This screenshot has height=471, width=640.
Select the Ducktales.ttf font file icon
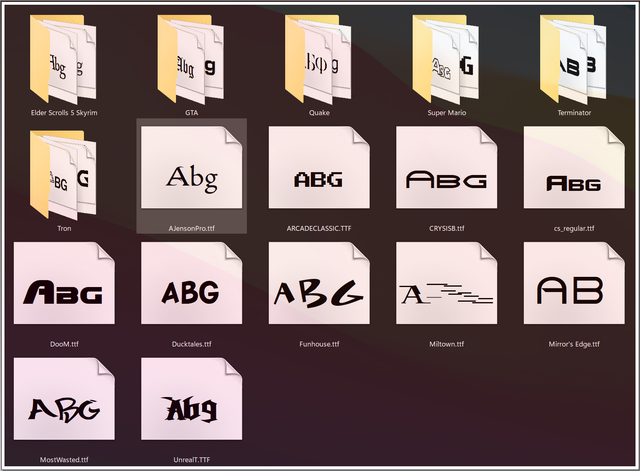click(x=191, y=283)
